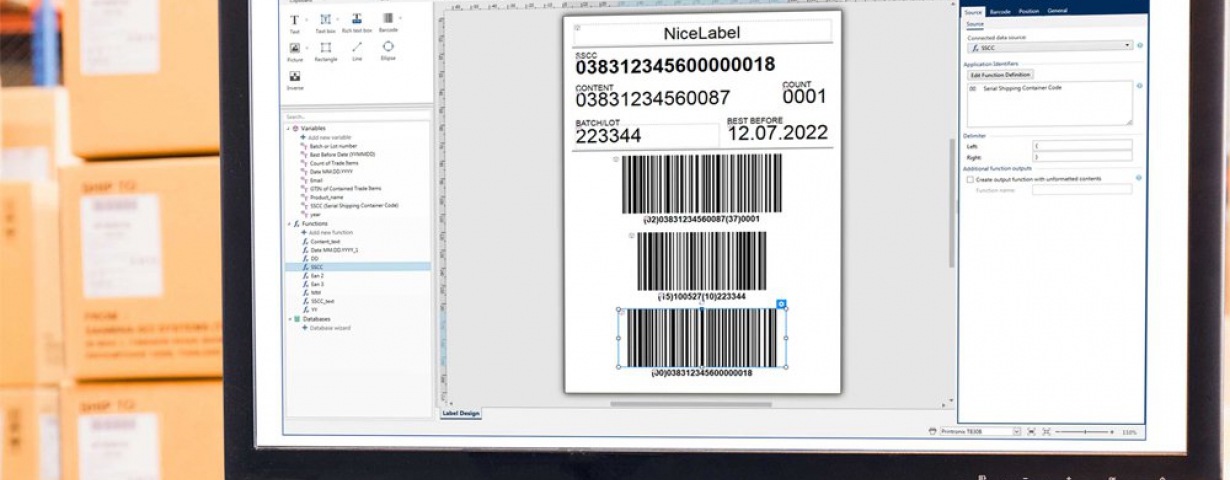Screen dimensions: 1230x480
Task: Open the Text tool dropdown arrow
Action: pos(306,19)
